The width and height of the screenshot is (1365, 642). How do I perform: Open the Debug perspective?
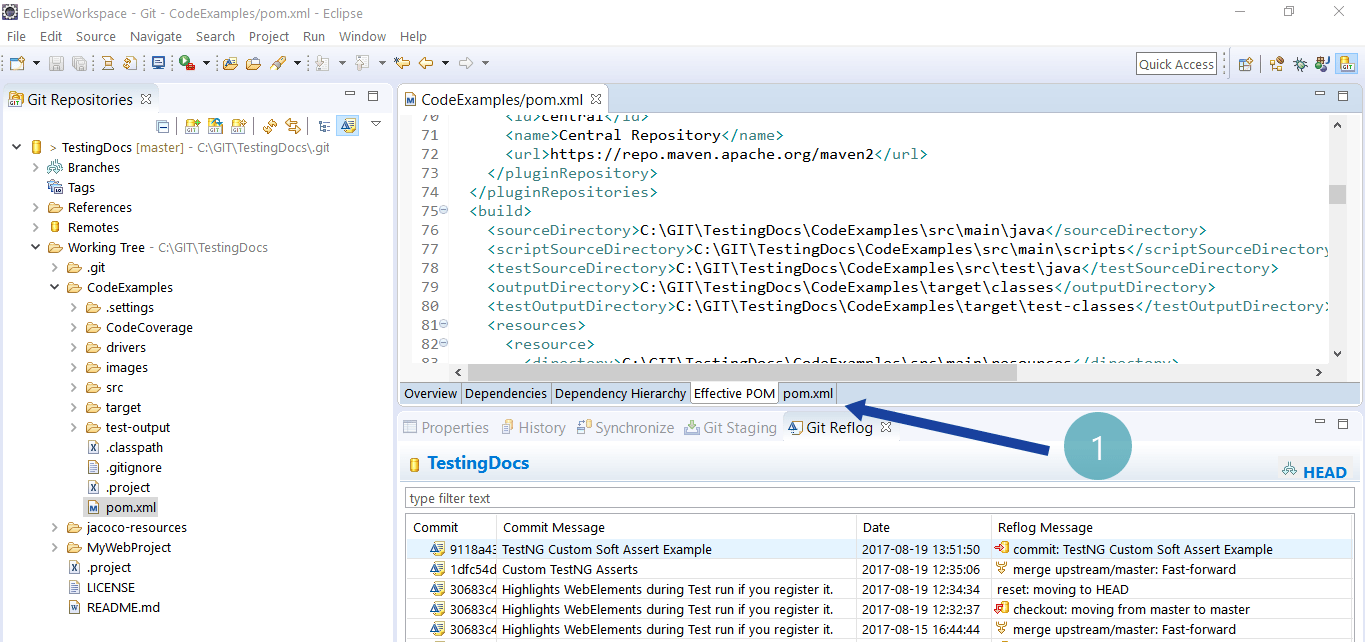coord(1301,63)
